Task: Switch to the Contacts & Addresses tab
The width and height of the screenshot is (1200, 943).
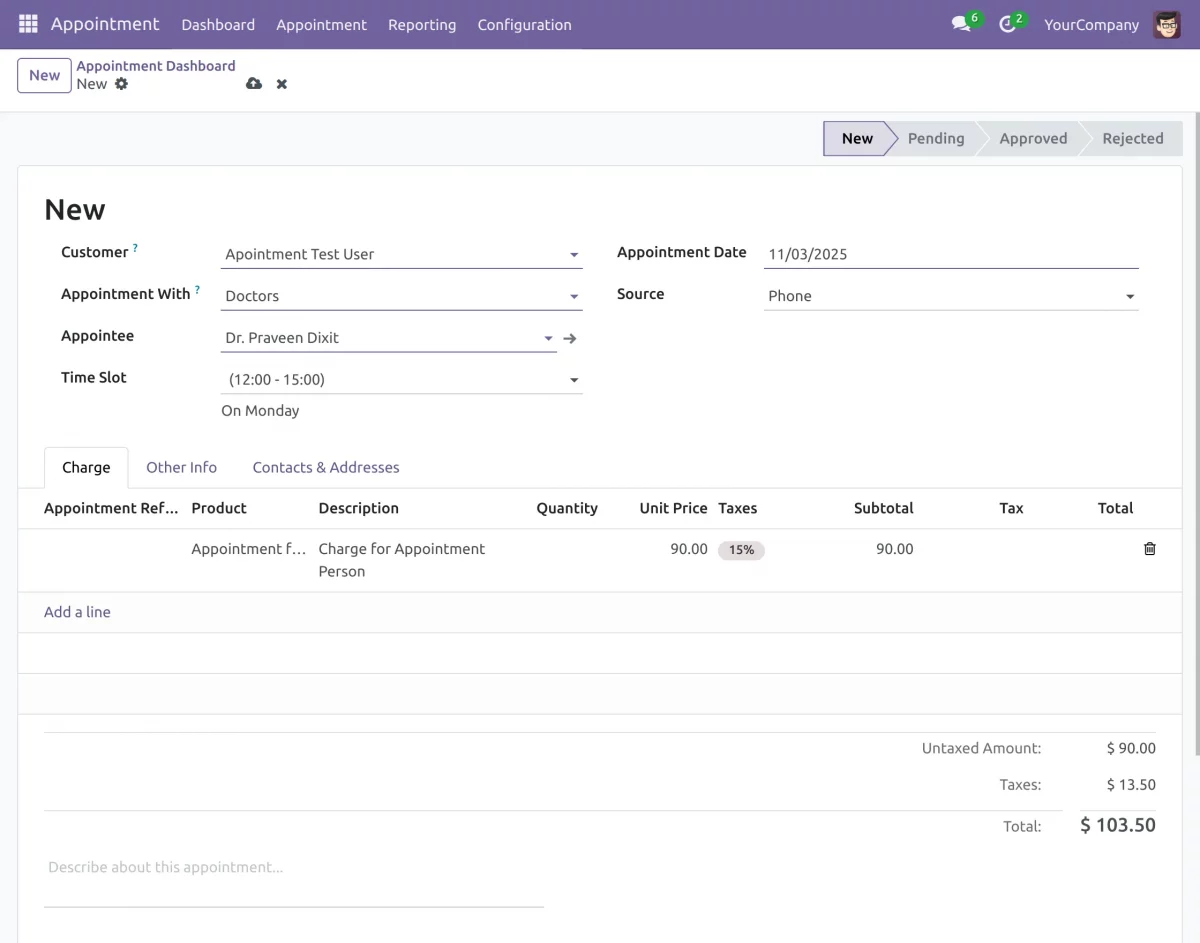Action: pyautogui.click(x=326, y=467)
